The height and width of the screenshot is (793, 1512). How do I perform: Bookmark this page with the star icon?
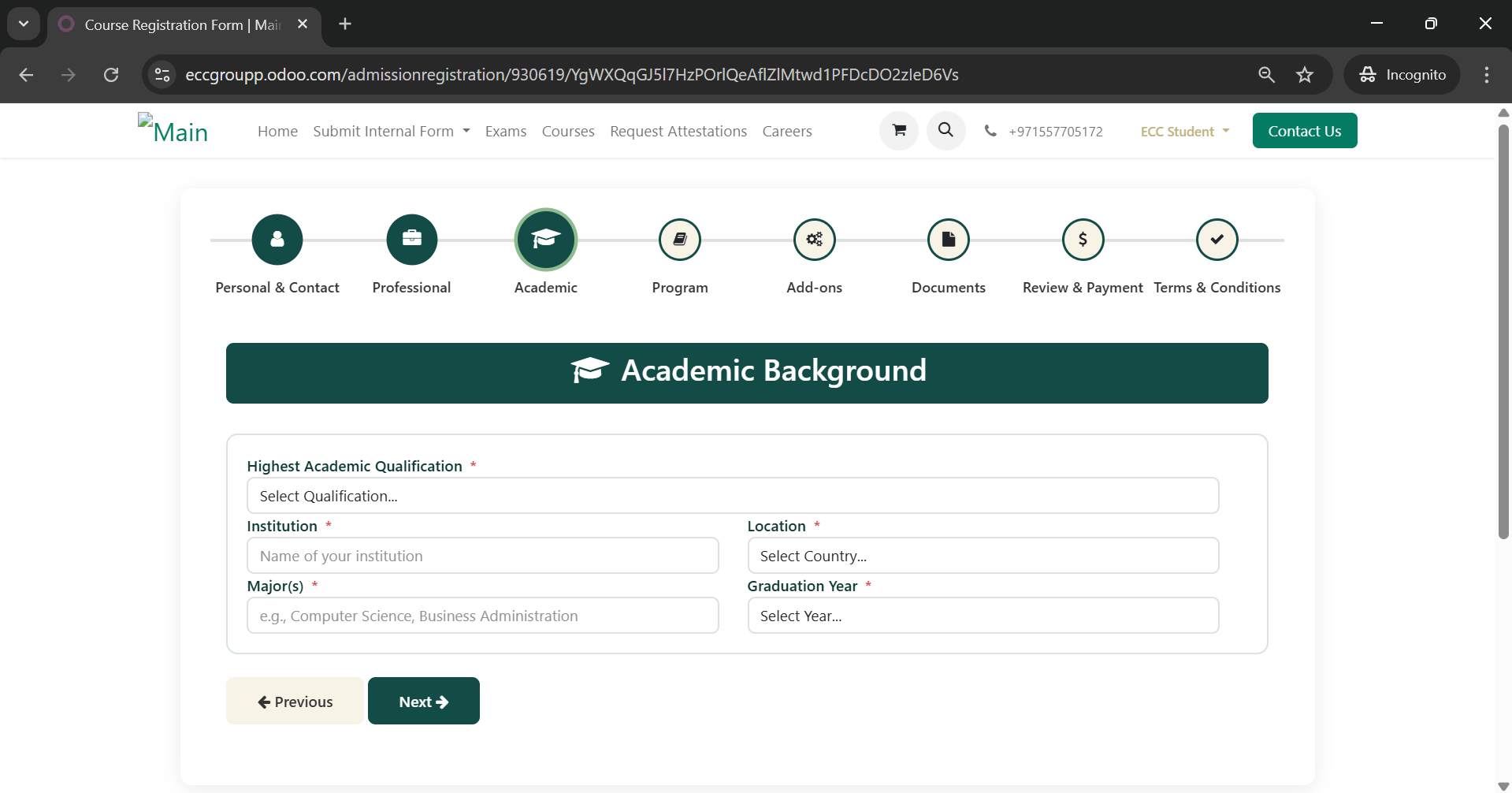(1305, 75)
